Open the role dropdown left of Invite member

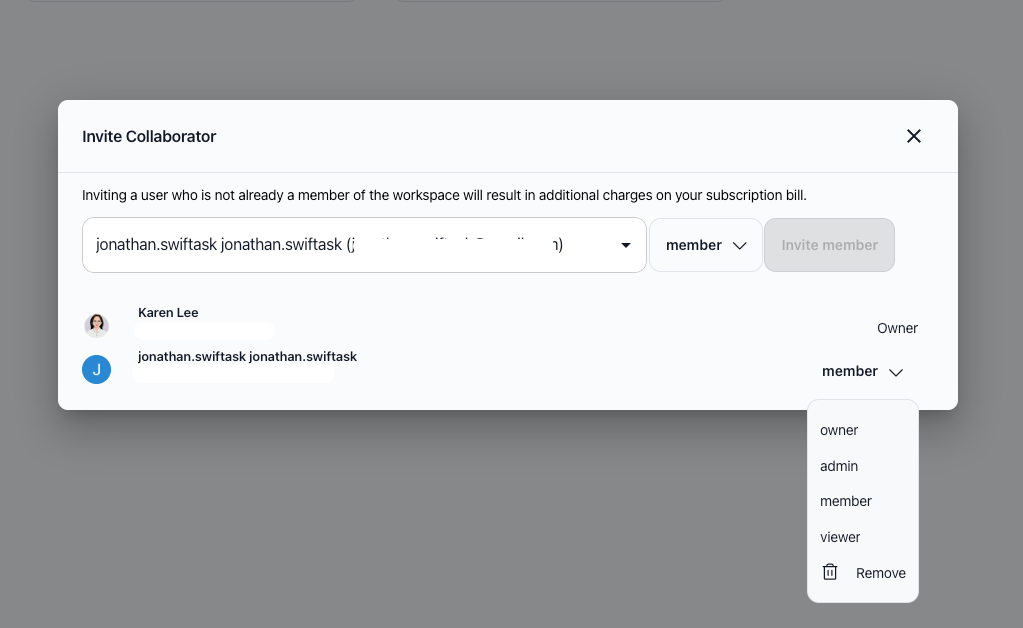pos(705,245)
